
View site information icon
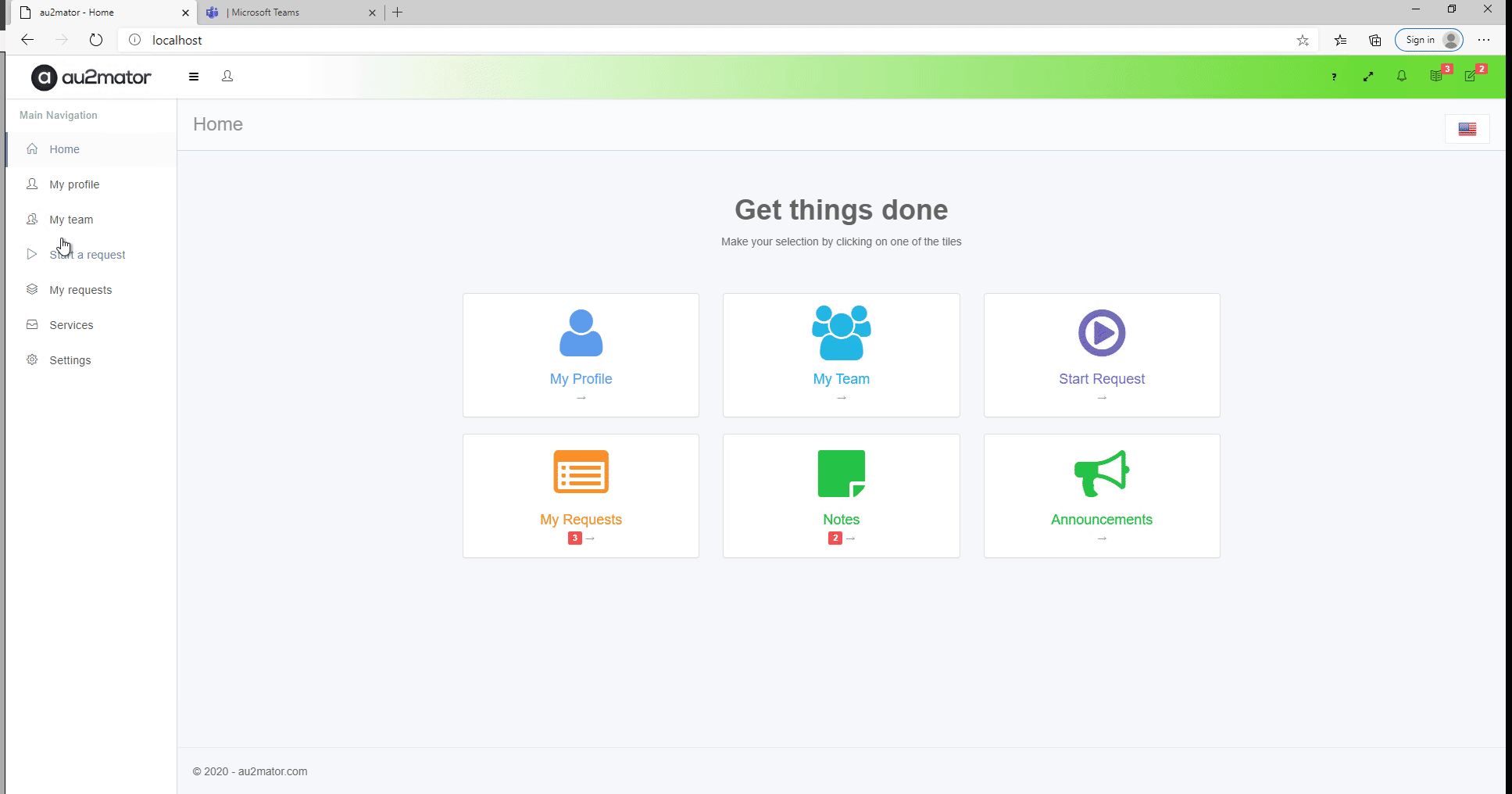[134, 40]
